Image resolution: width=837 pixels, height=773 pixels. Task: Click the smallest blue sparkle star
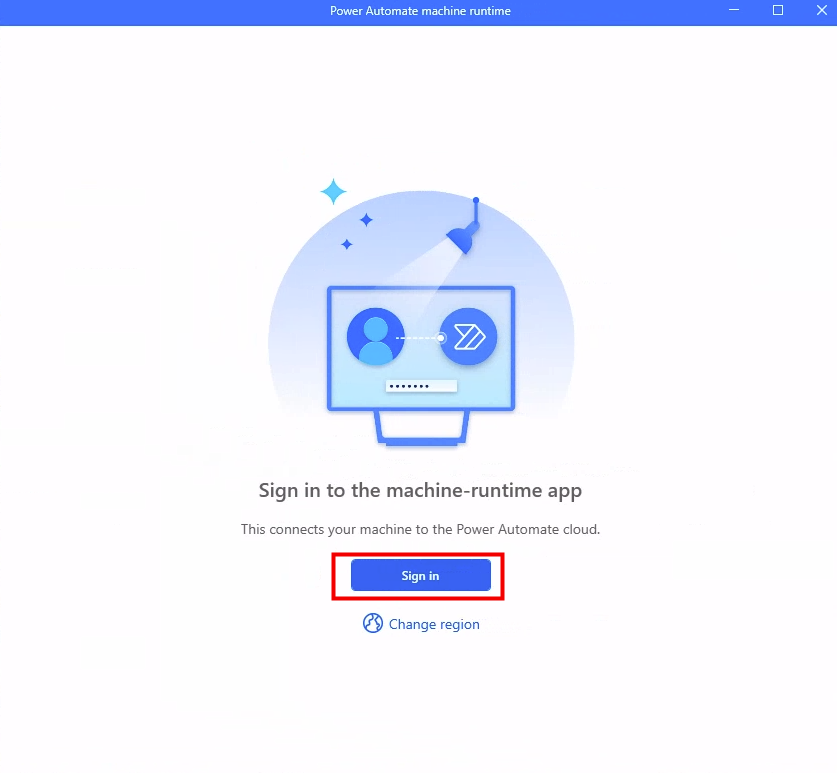tap(347, 244)
